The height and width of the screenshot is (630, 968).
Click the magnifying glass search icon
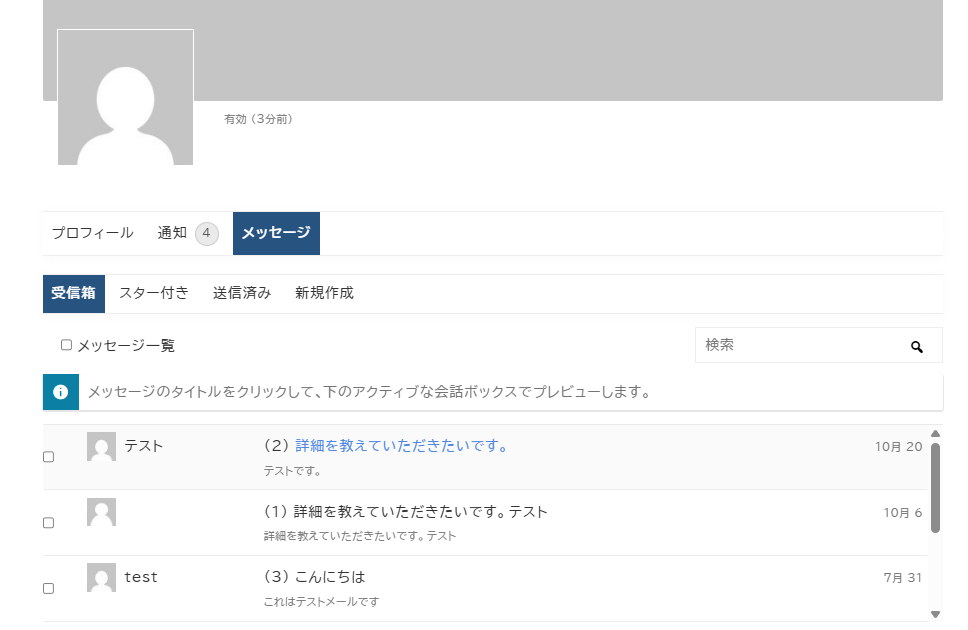coord(916,346)
